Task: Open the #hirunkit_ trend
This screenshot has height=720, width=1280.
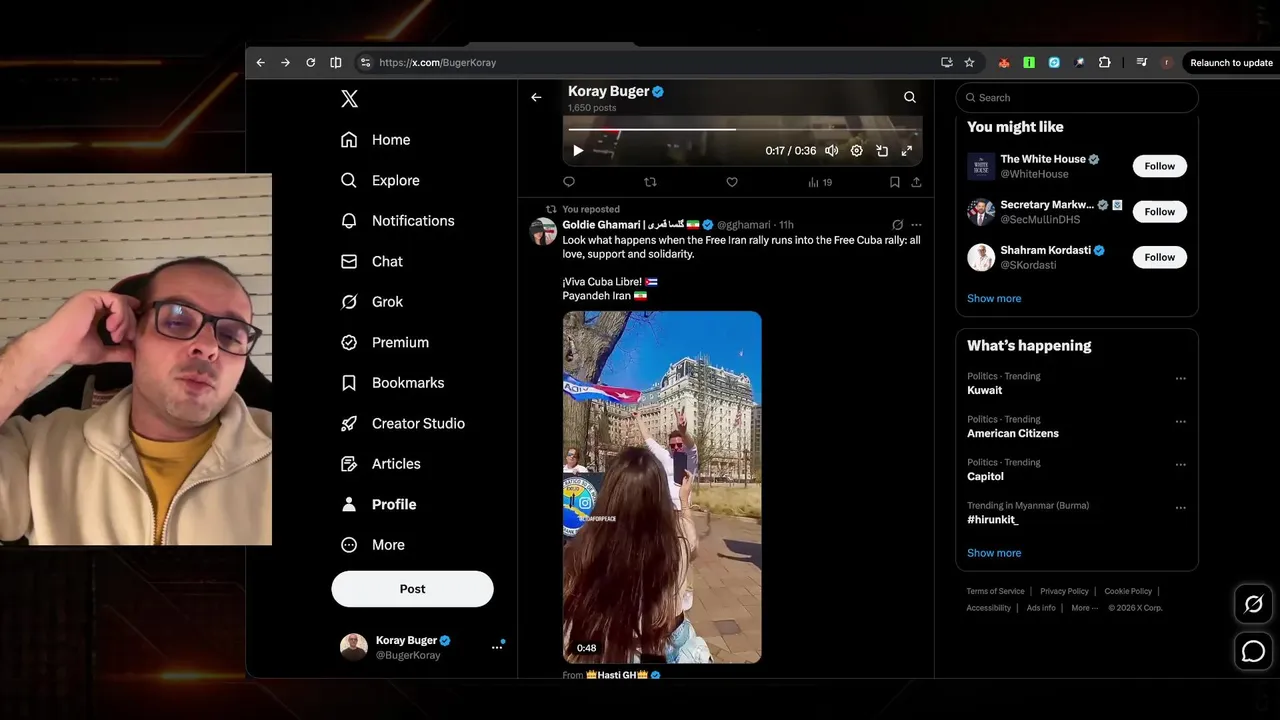Action: click(993, 520)
